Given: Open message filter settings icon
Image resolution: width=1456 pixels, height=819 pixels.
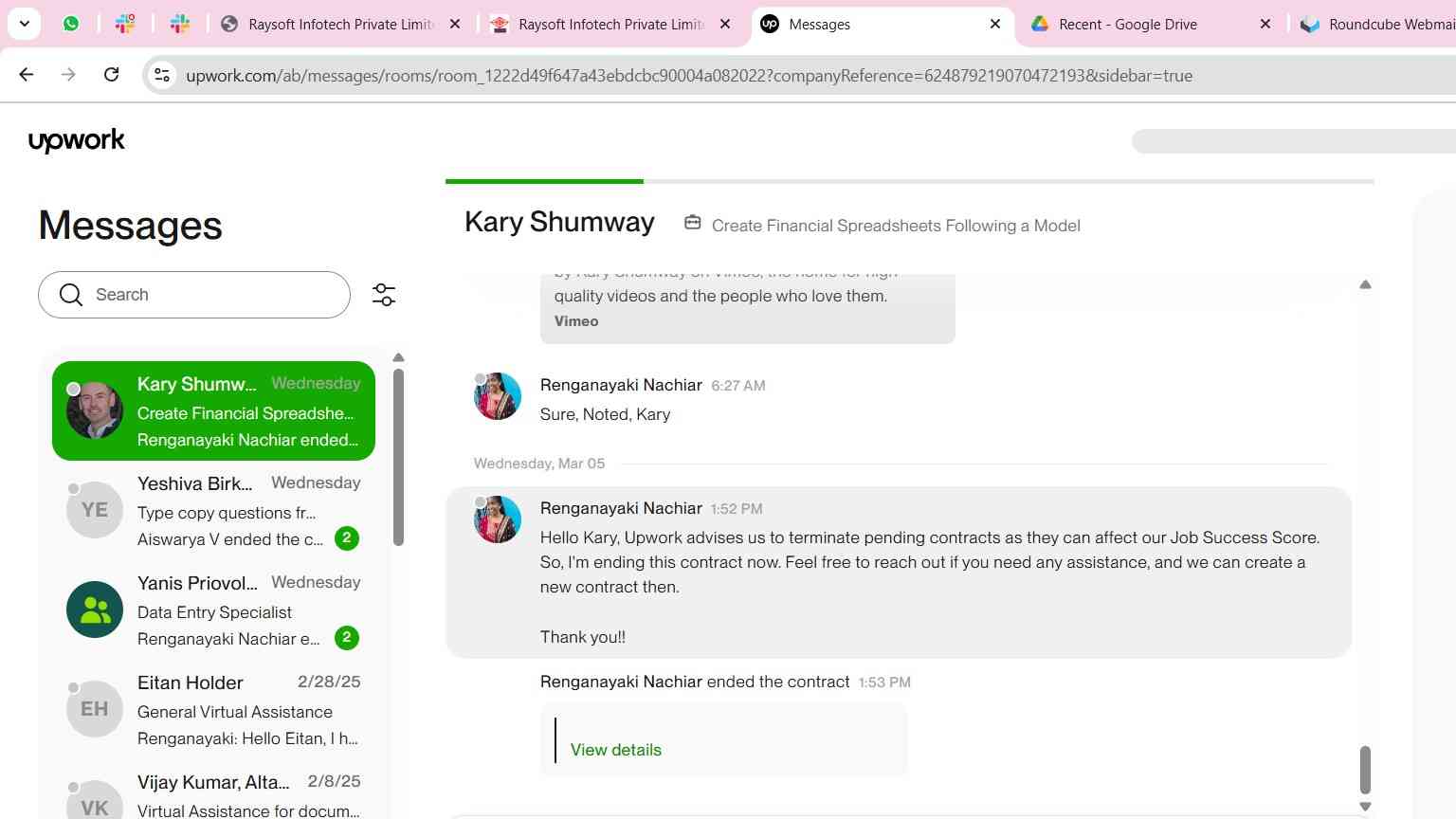Looking at the screenshot, I should point(384,295).
